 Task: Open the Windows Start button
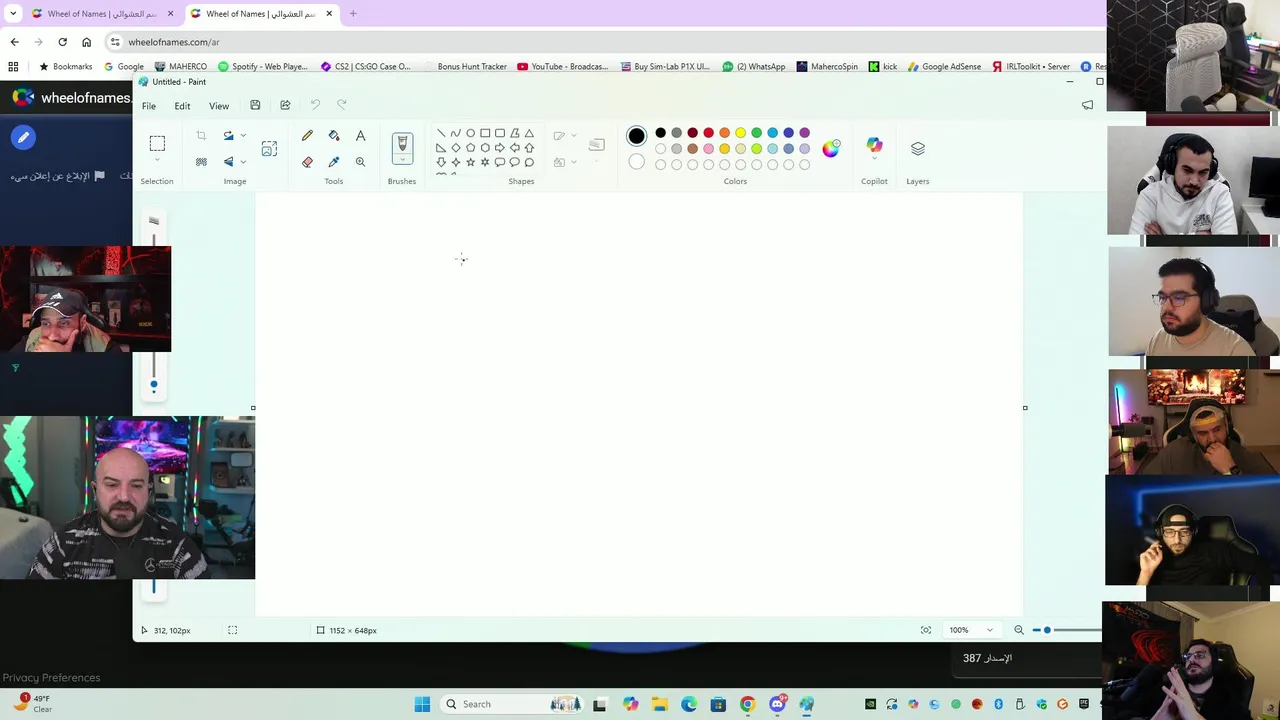pyautogui.click(x=422, y=704)
